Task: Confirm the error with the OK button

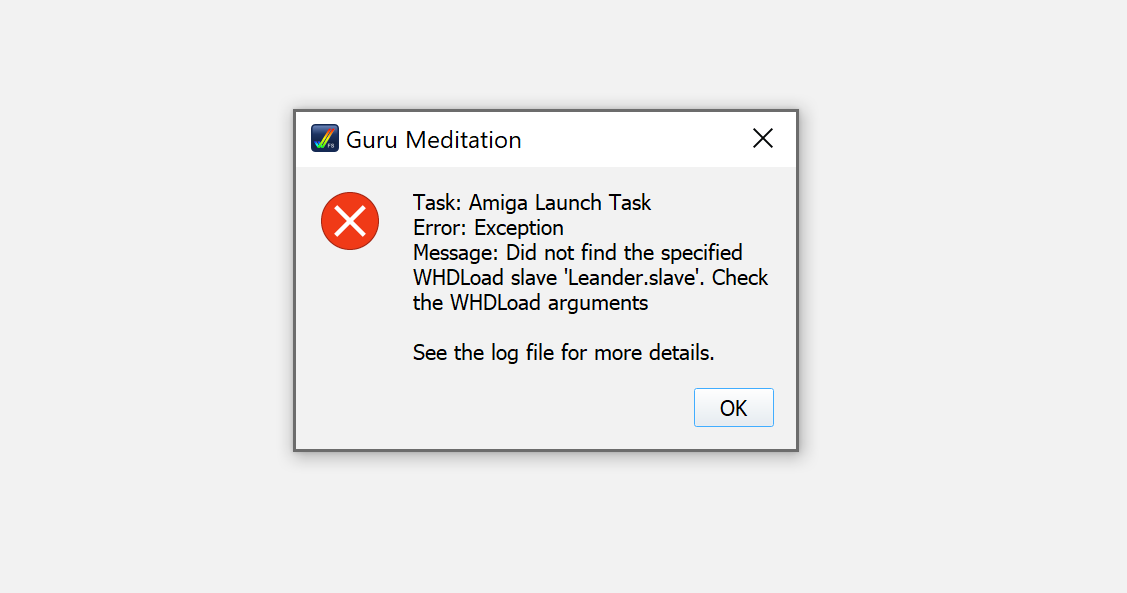Action: 734,408
